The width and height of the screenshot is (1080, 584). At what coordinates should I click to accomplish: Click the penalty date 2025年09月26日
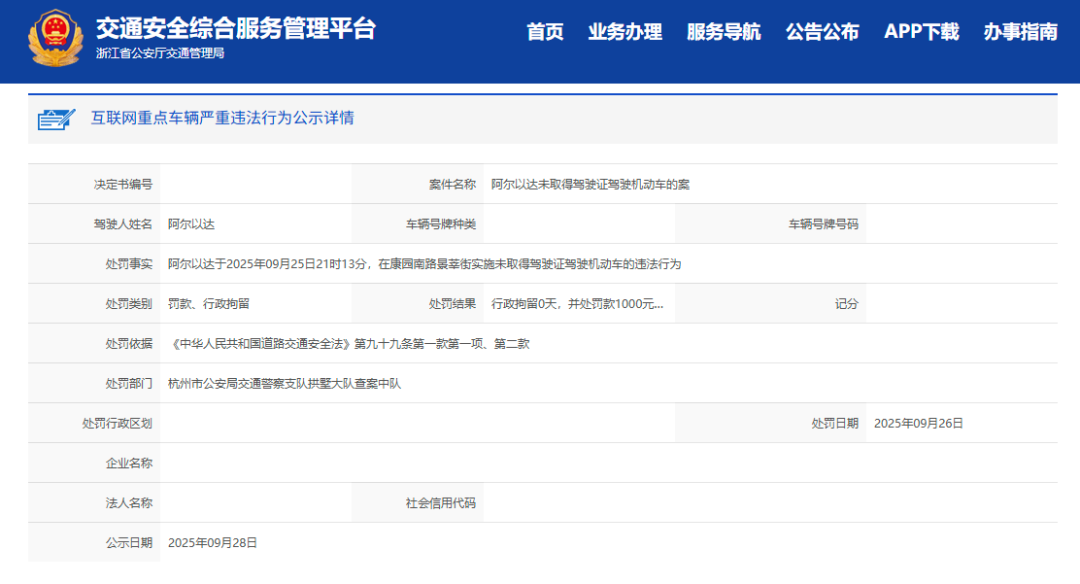917,422
